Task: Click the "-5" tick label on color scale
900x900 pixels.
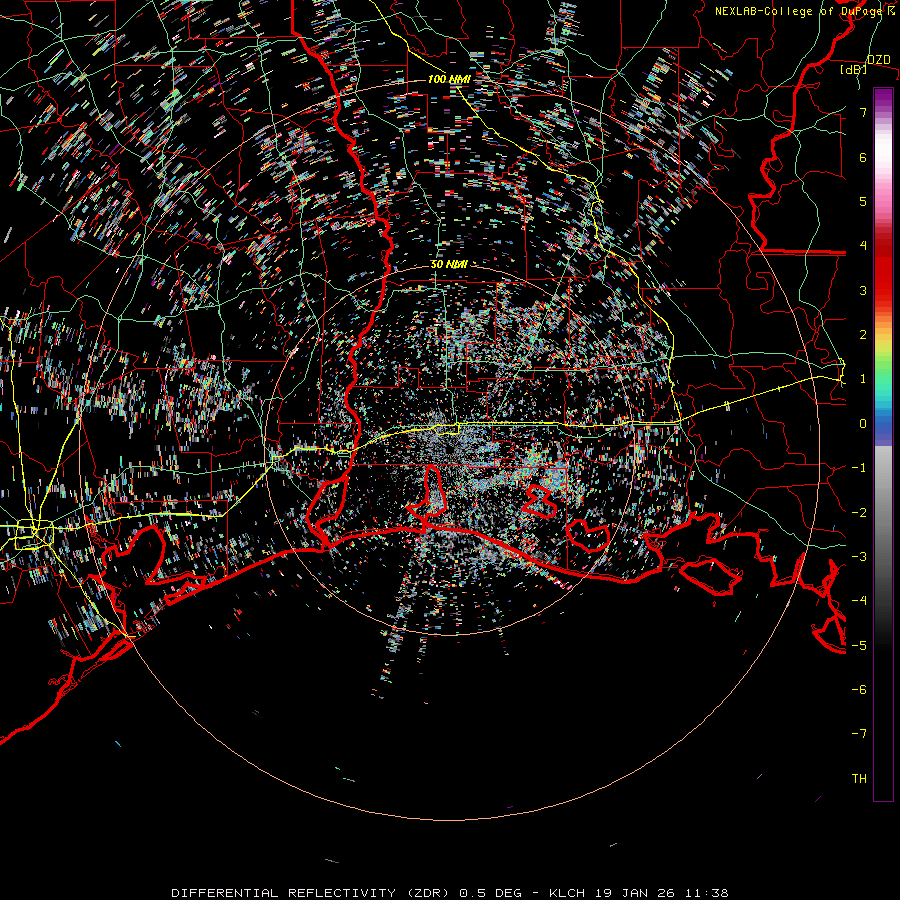Action: pos(859,646)
